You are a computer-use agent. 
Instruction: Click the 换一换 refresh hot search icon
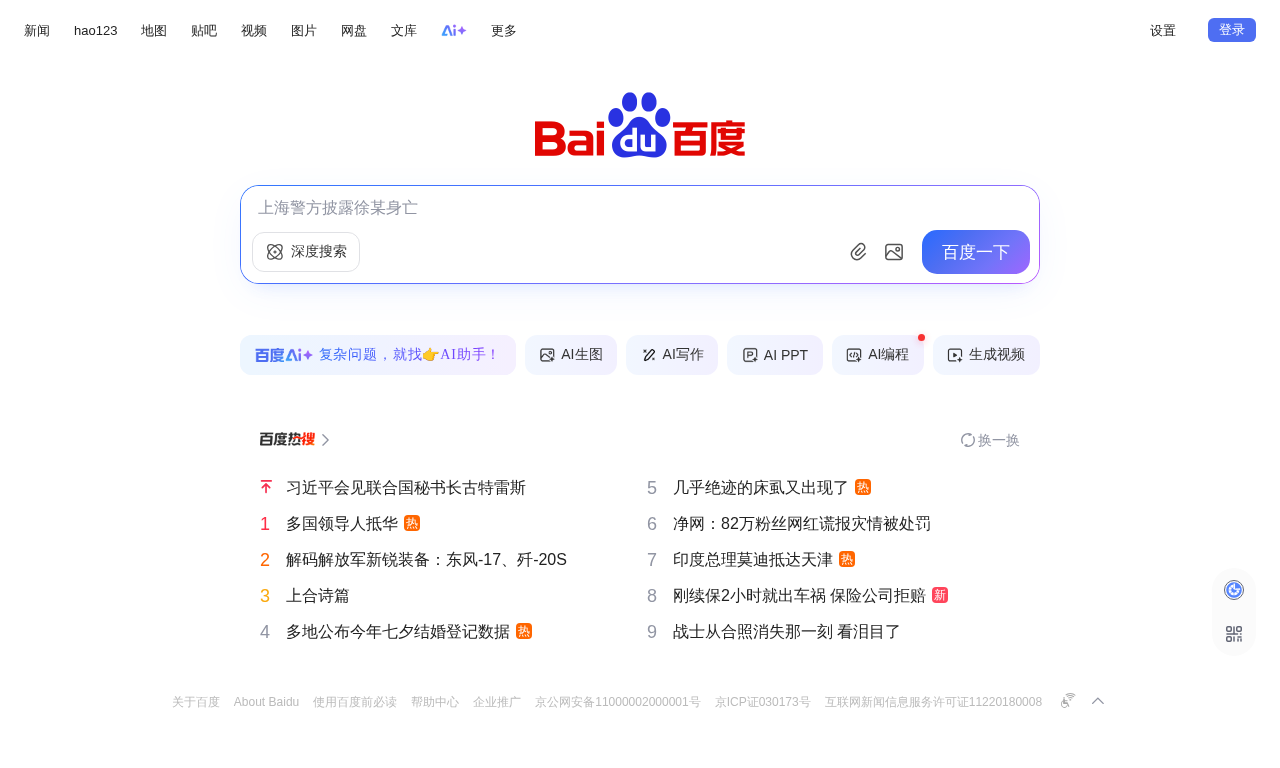point(968,440)
